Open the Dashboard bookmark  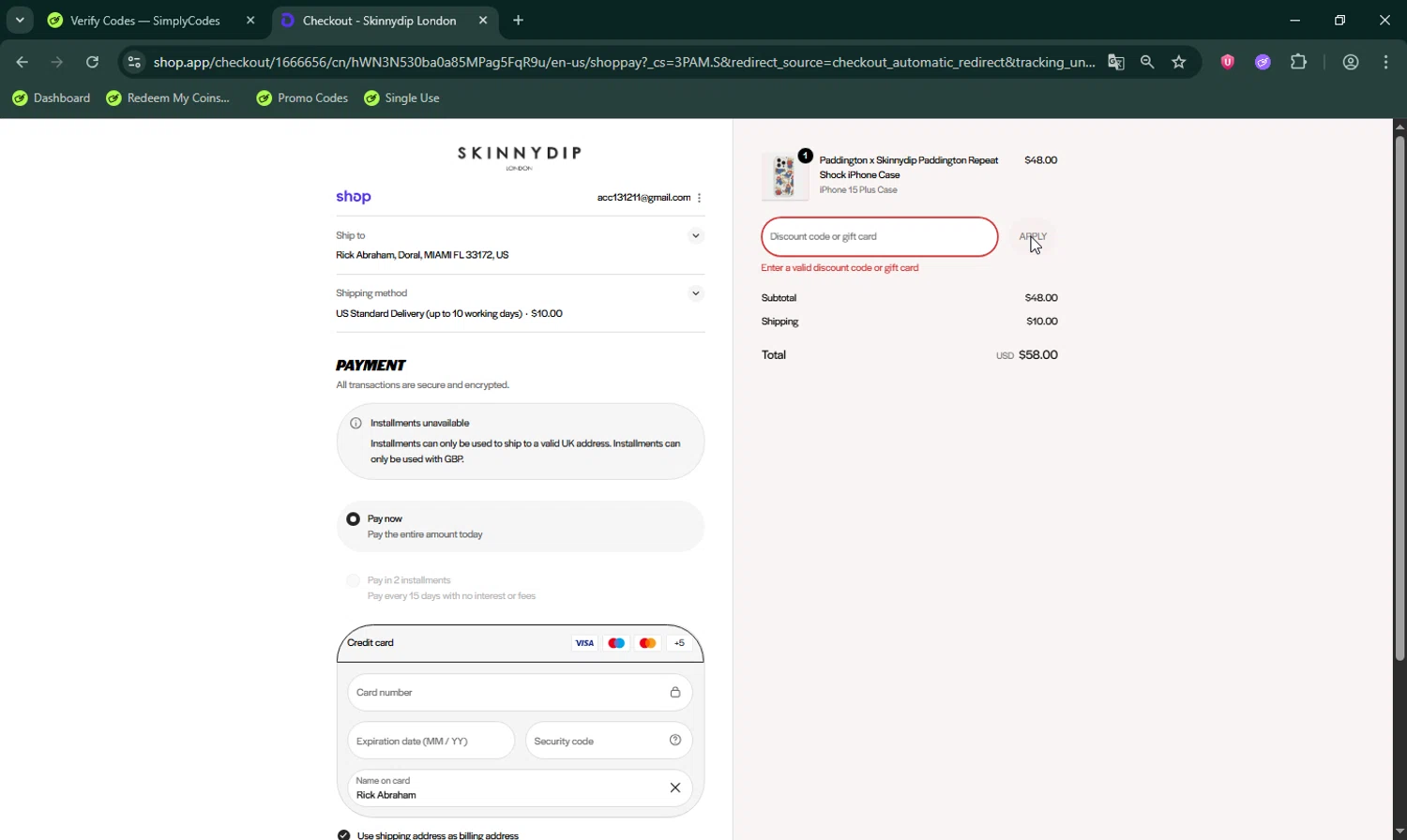(x=51, y=97)
